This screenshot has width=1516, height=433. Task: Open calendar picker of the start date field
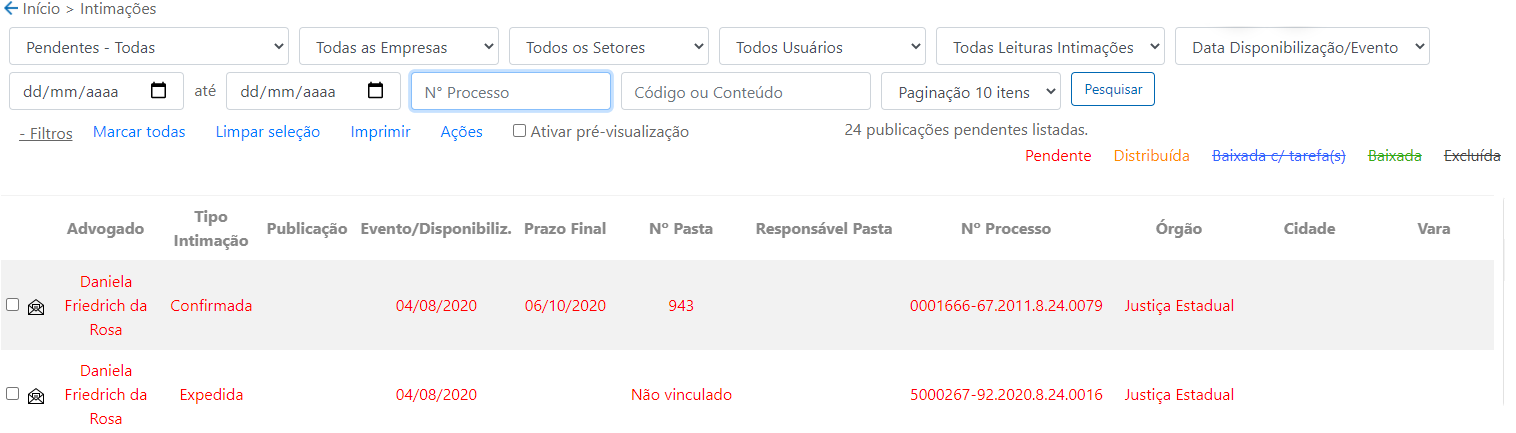click(x=158, y=91)
